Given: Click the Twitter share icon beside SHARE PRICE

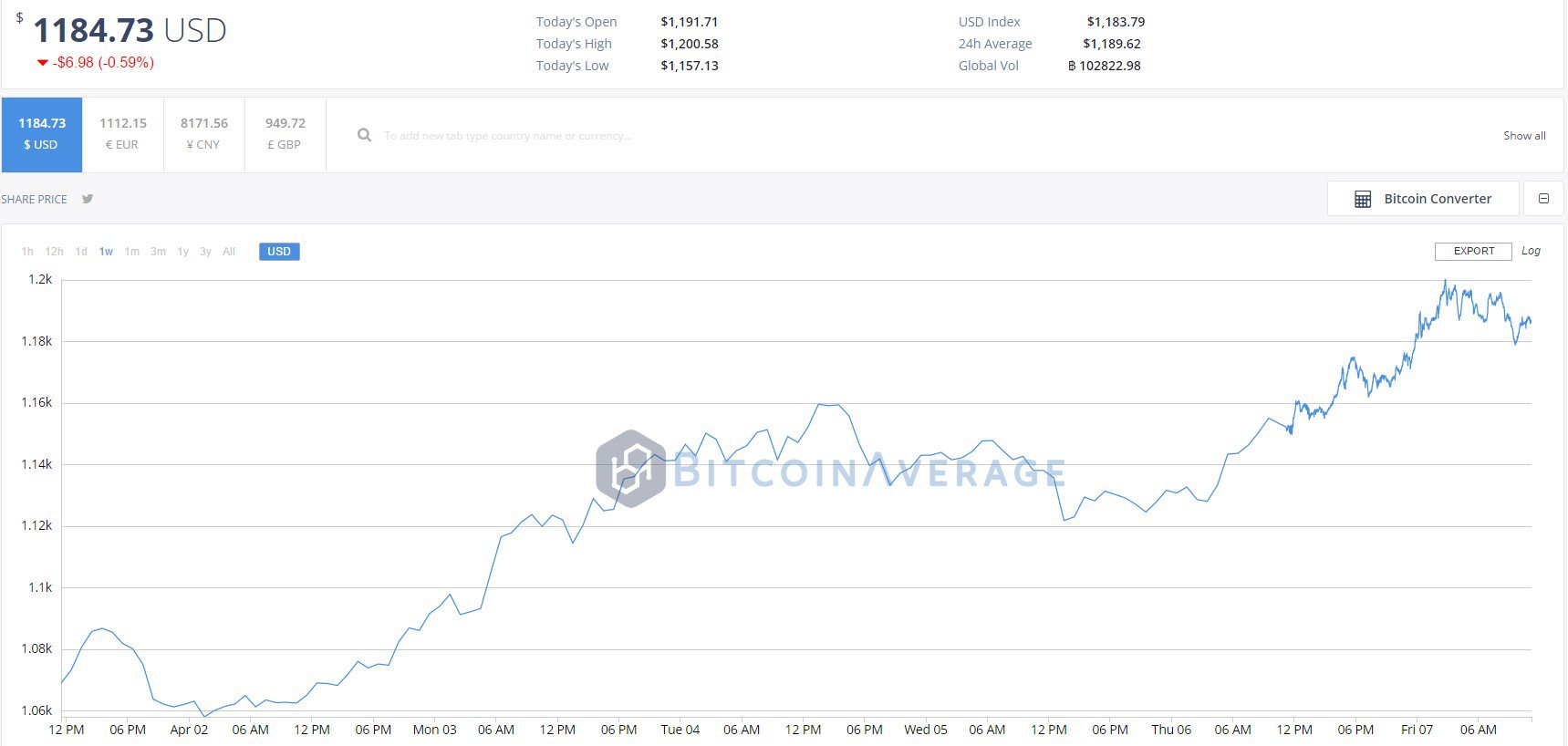Looking at the screenshot, I should 88,199.
